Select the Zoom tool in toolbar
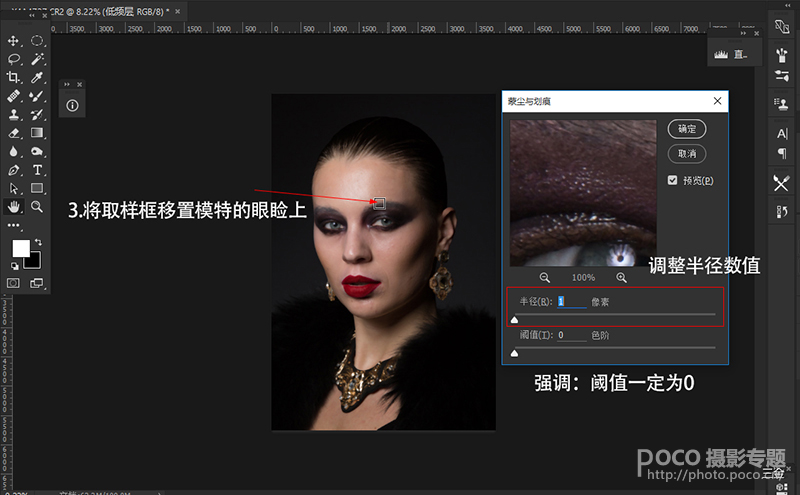 tap(37, 206)
